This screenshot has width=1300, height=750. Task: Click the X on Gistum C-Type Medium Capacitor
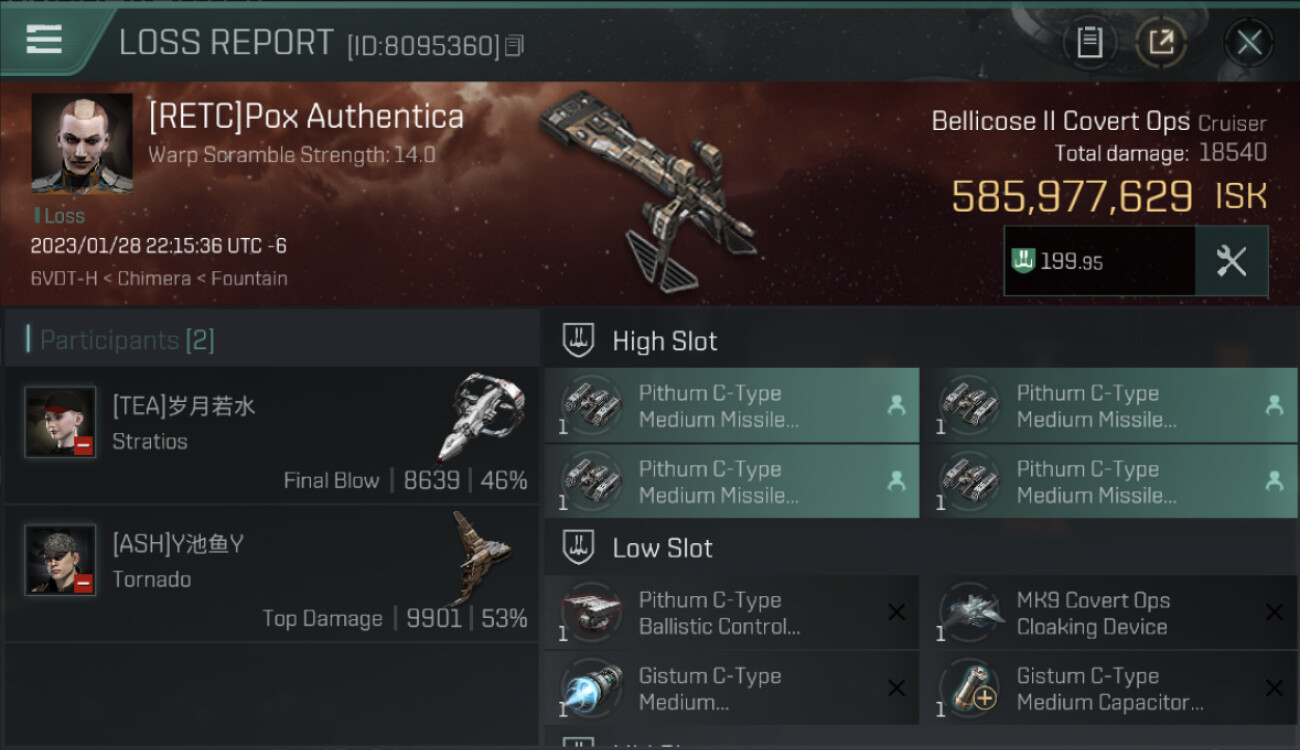coord(1274,688)
